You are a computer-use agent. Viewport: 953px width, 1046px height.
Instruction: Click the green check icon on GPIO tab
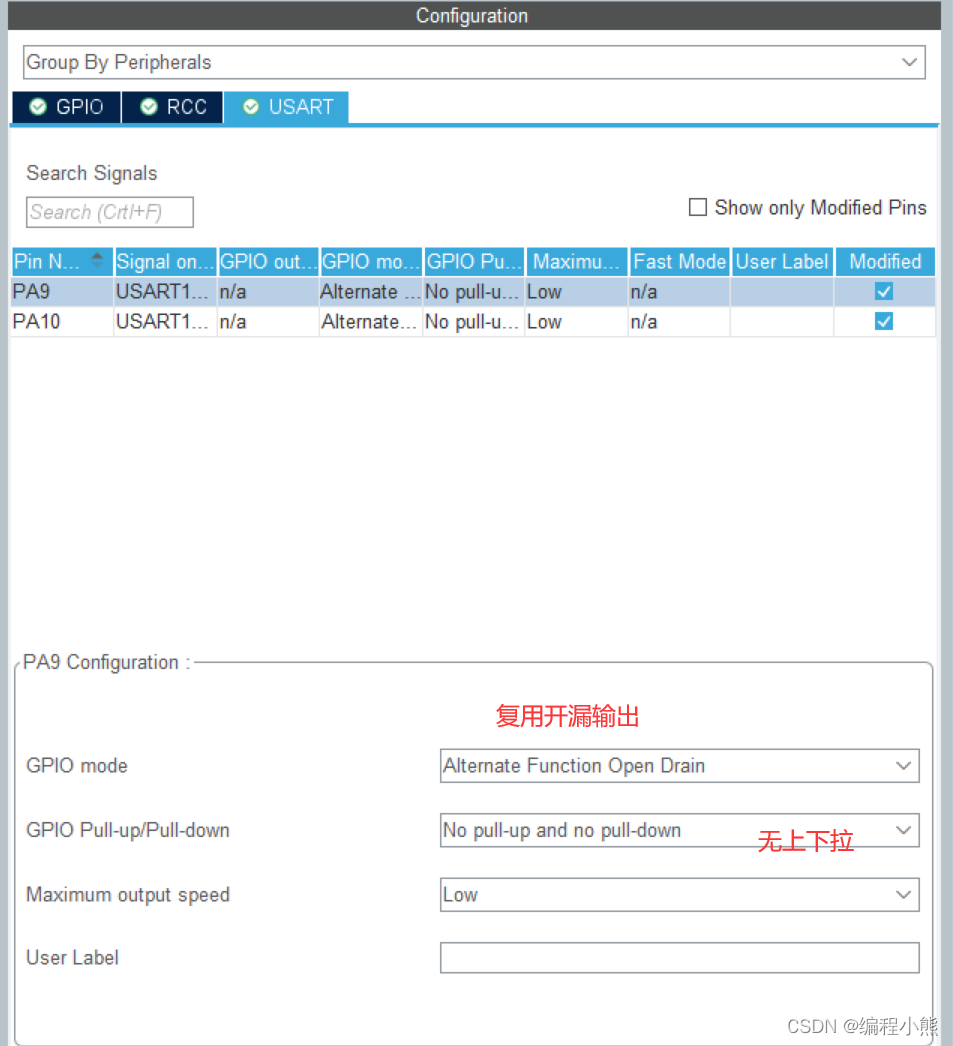pos(38,107)
